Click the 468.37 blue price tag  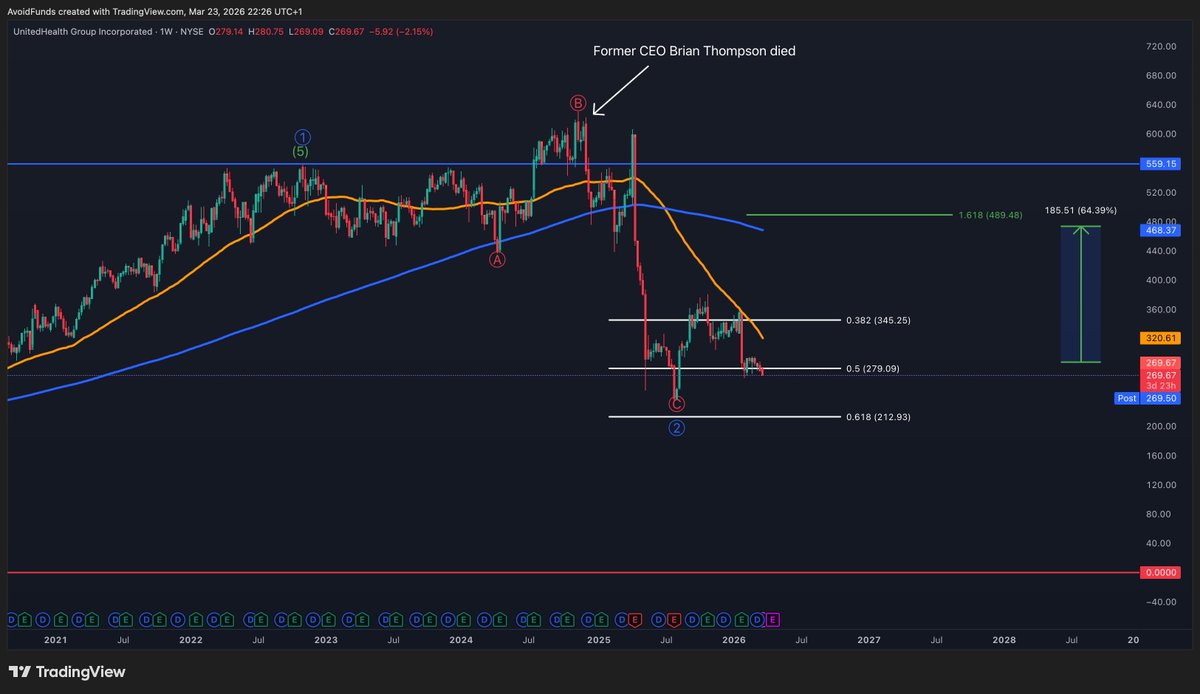coord(1158,229)
